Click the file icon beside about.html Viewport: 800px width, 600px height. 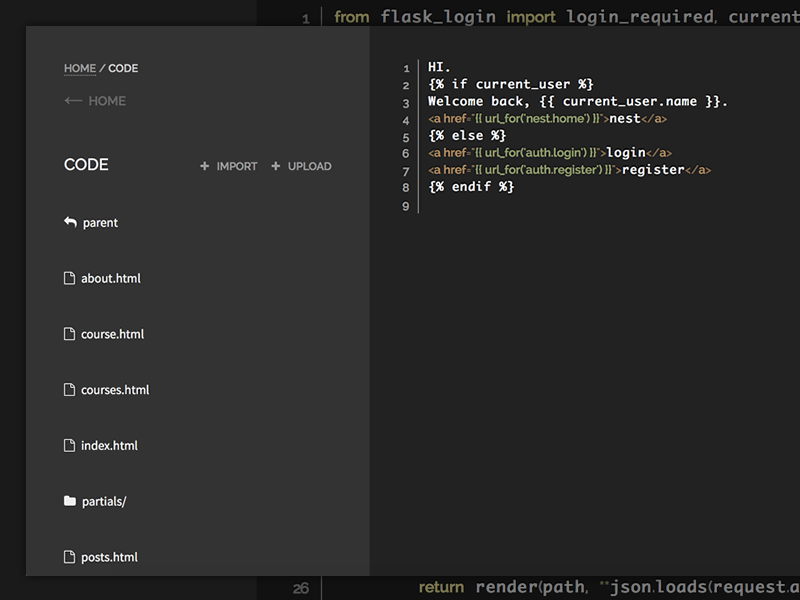(68, 278)
